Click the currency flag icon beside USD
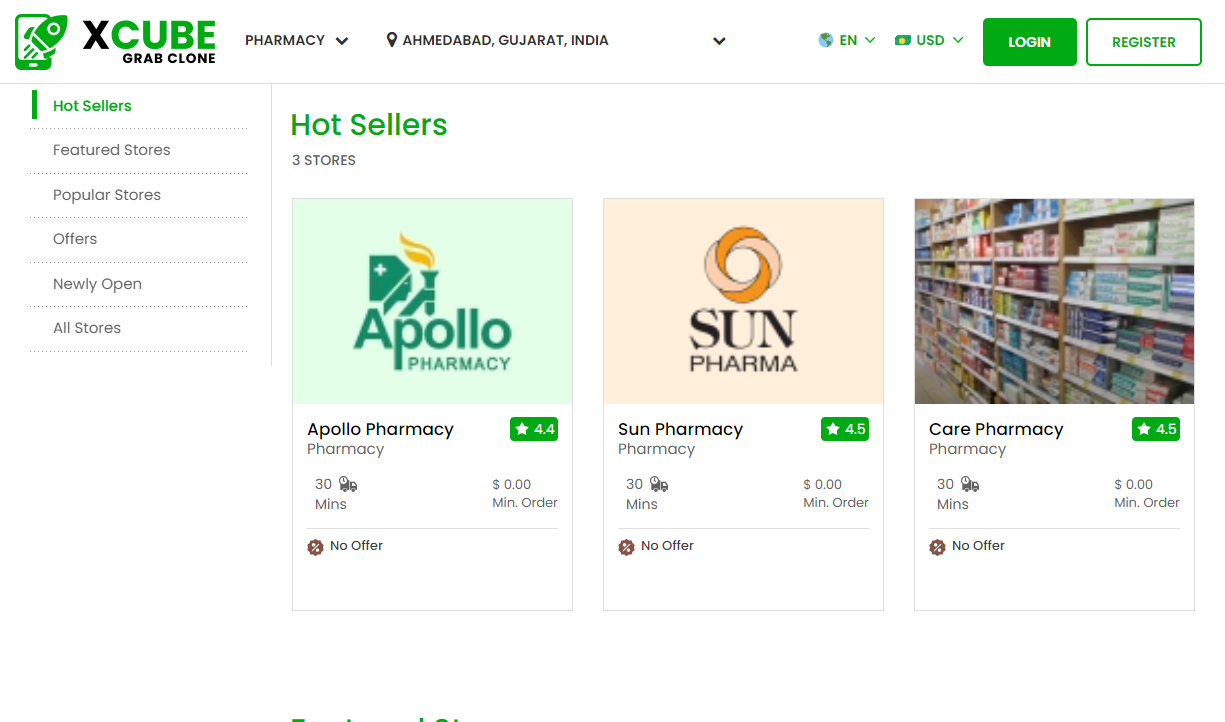This screenshot has height=722, width=1225. point(905,40)
